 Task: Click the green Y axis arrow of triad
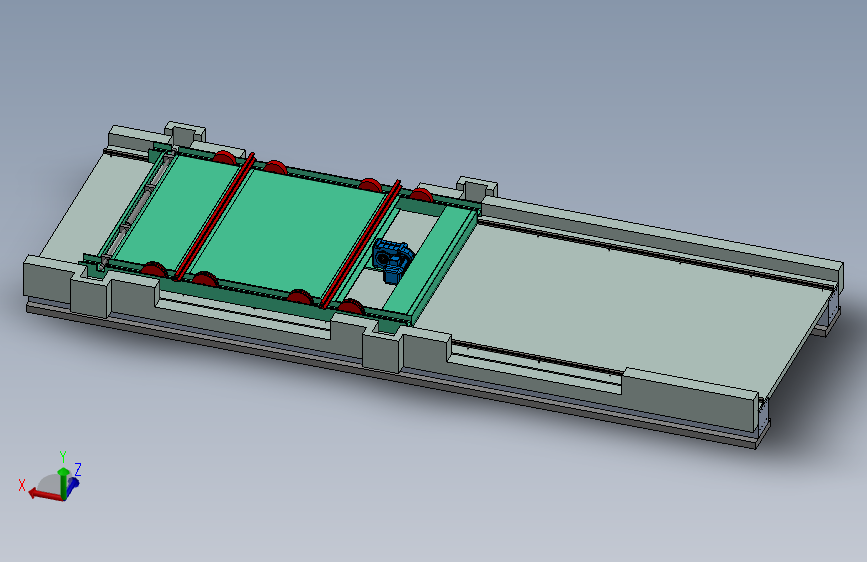coord(64,482)
